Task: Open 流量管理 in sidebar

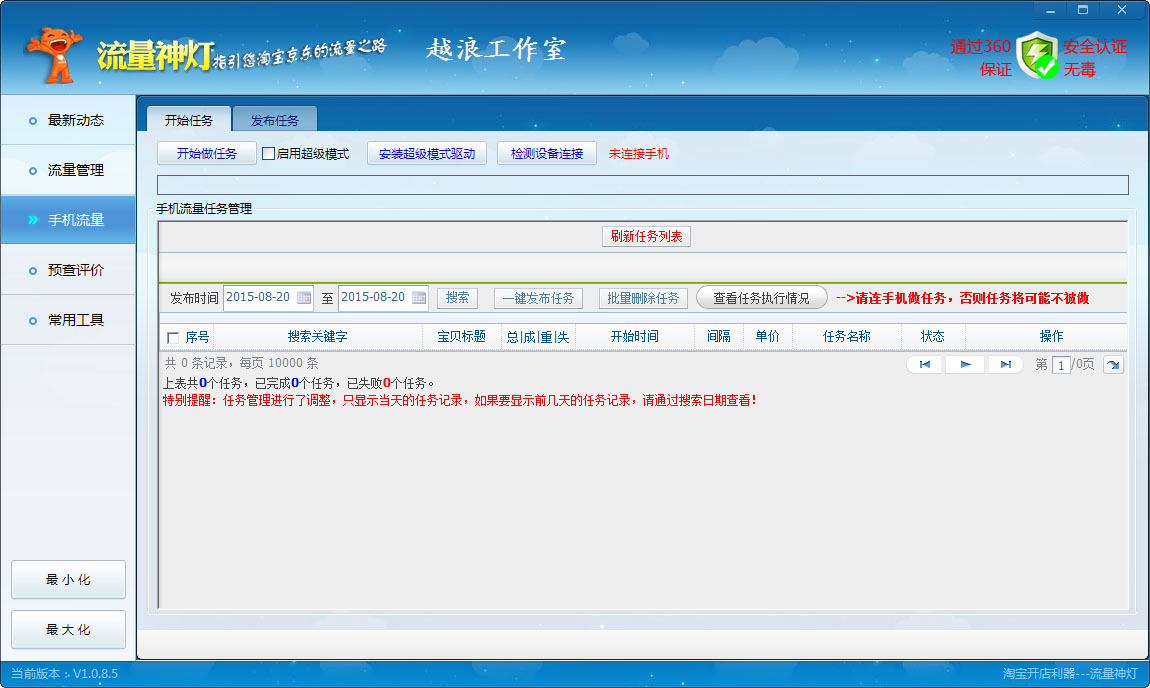Action: (68, 170)
